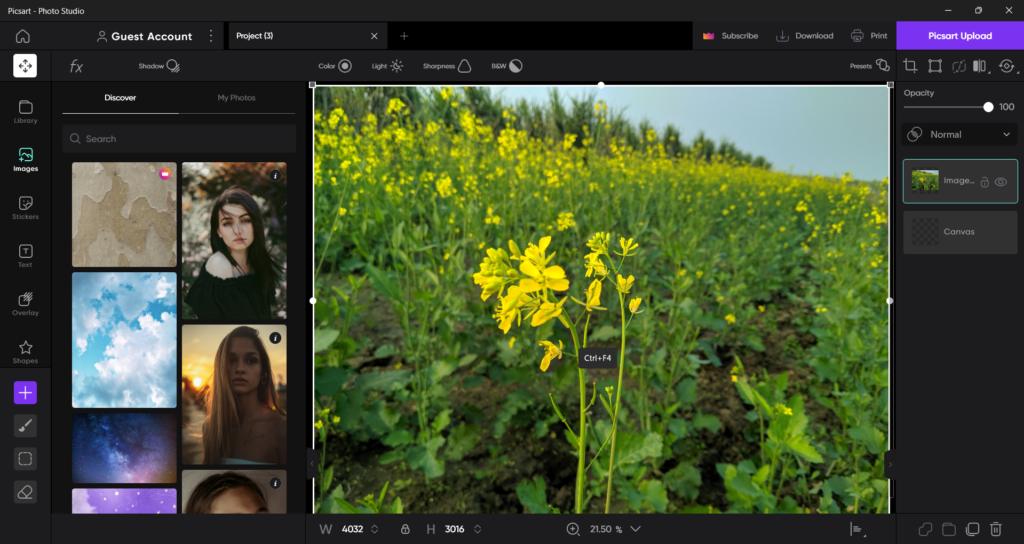
Task: Select the Crop tool icon
Action: (x=910, y=66)
